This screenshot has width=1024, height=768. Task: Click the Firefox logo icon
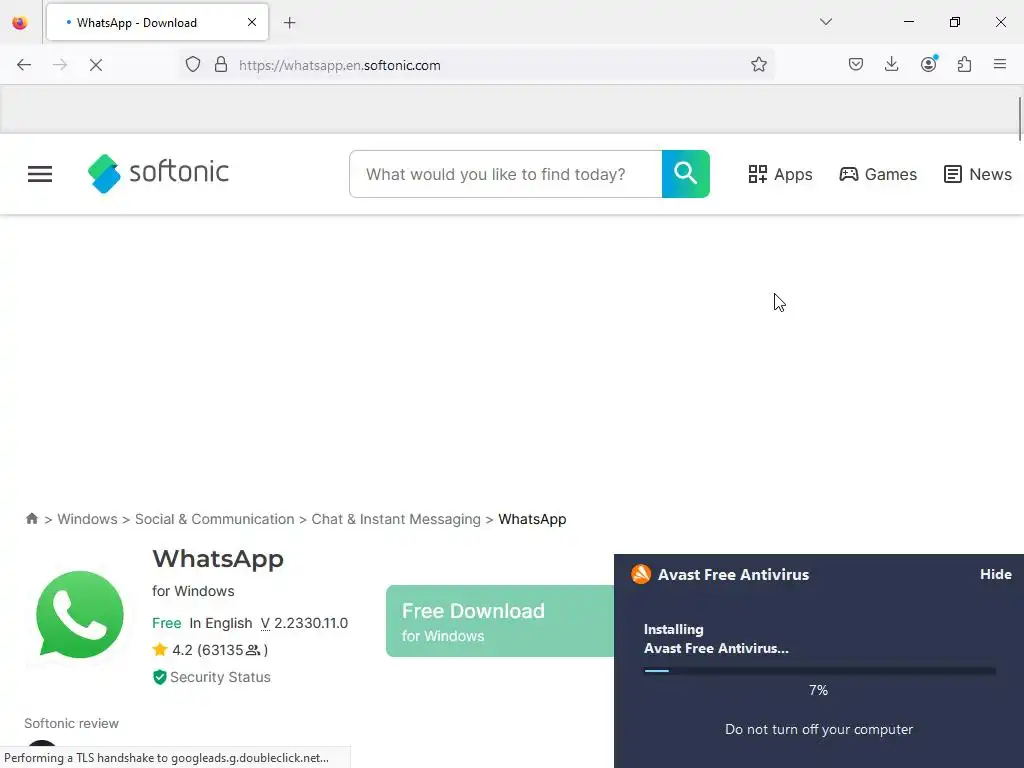click(20, 22)
